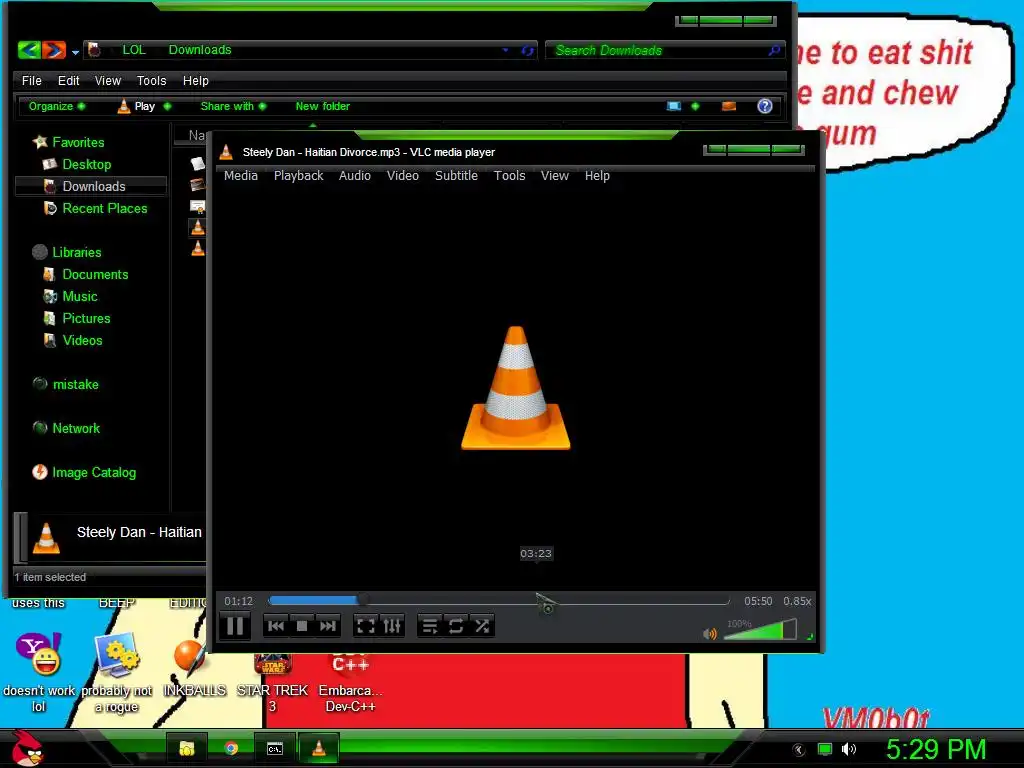
Task: Open Recent Places
Action: [104, 208]
